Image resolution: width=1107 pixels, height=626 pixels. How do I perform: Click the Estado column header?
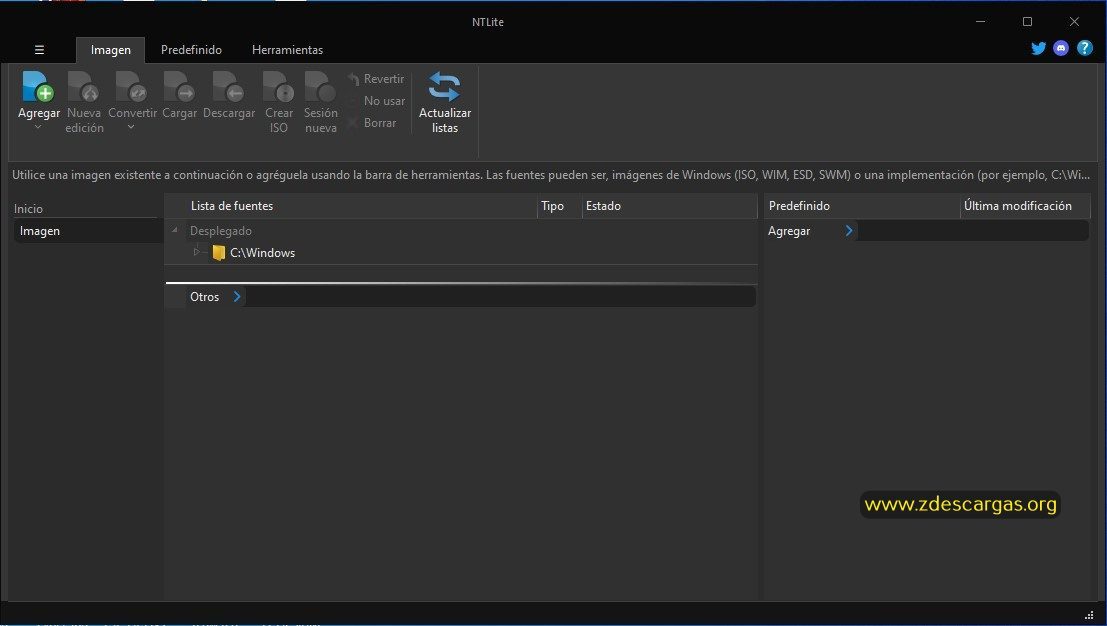click(x=603, y=206)
